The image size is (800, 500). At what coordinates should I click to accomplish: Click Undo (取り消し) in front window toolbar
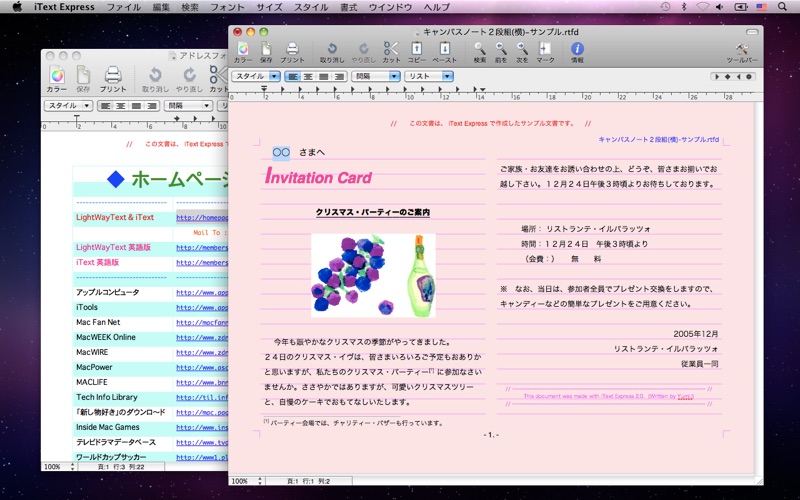tap(332, 52)
